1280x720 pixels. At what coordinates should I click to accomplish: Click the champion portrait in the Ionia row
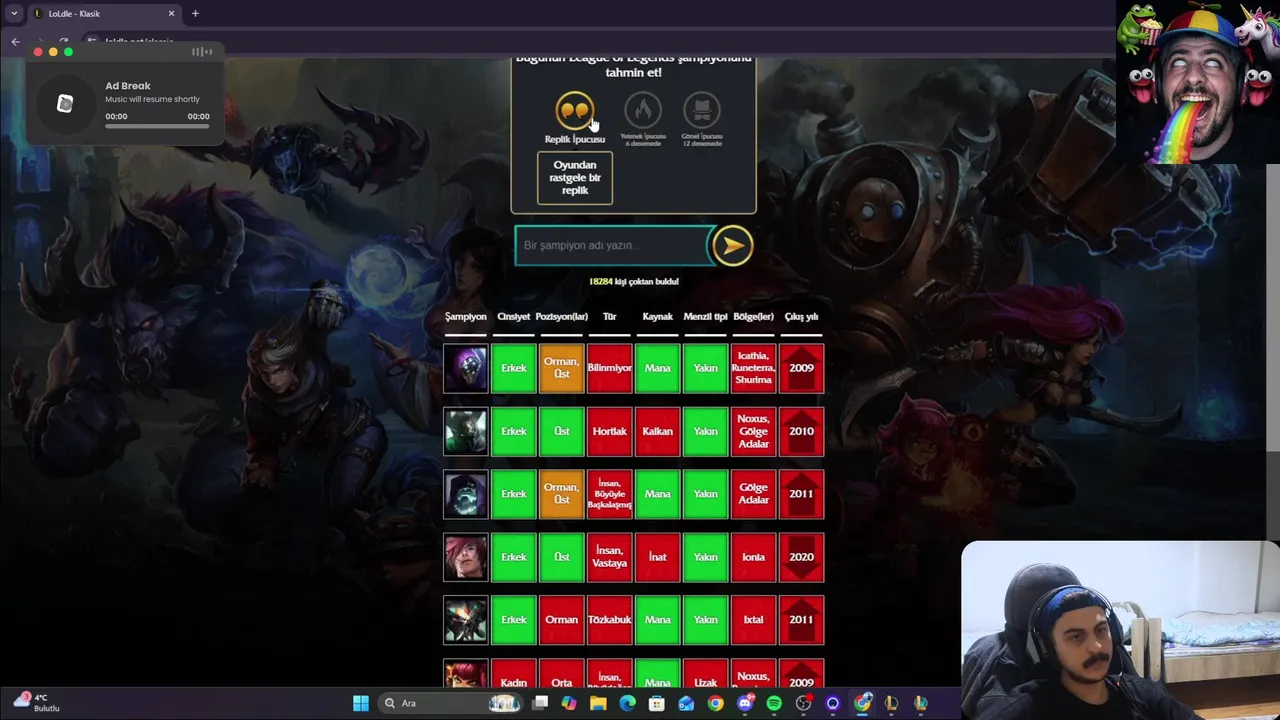click(466, 557)
